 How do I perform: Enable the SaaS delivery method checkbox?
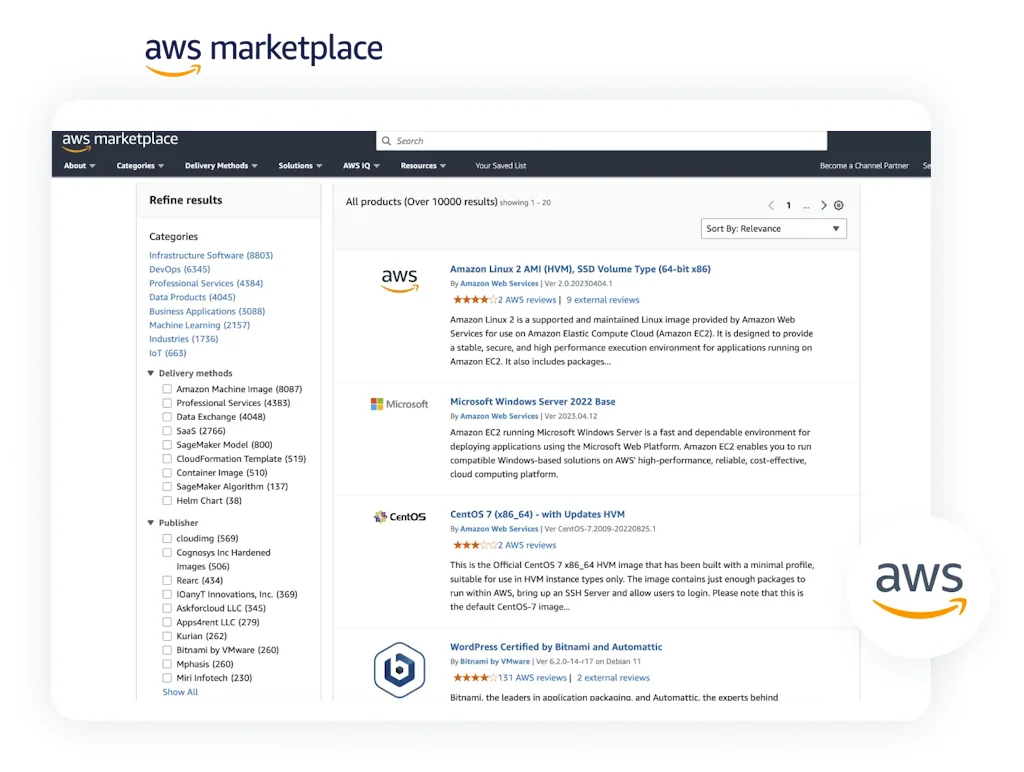coord(167,431)
